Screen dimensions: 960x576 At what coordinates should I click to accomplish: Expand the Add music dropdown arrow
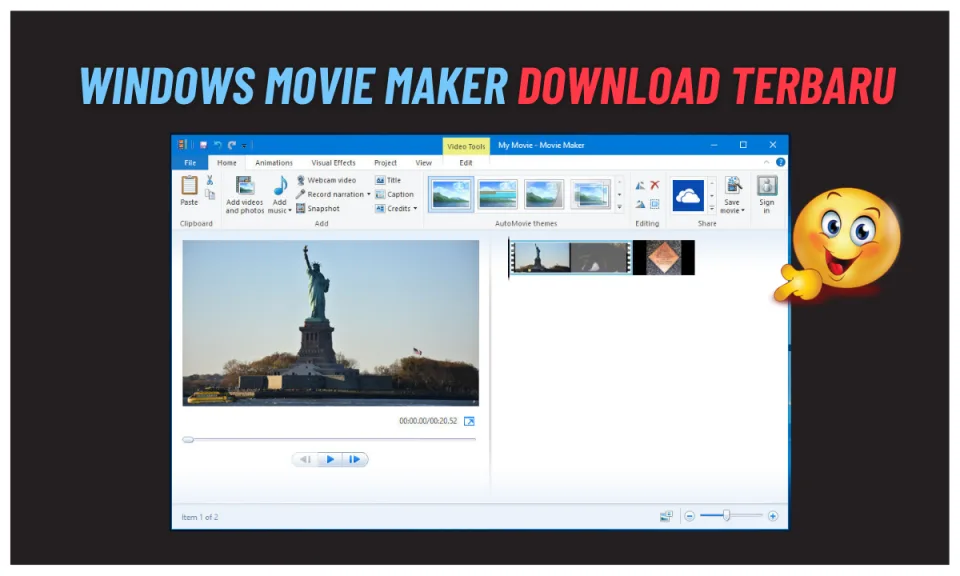coord(290,211)
